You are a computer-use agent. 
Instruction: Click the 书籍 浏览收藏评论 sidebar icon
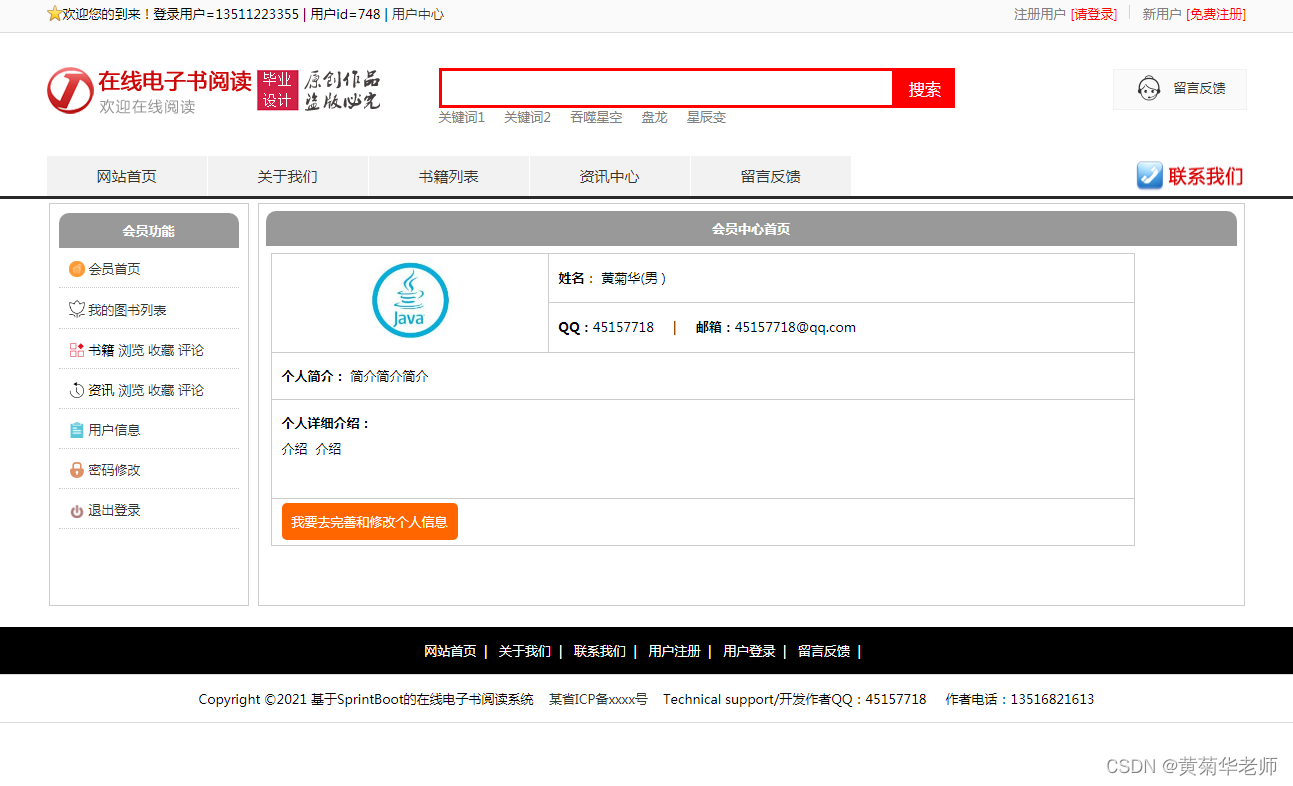click(77, 349)
